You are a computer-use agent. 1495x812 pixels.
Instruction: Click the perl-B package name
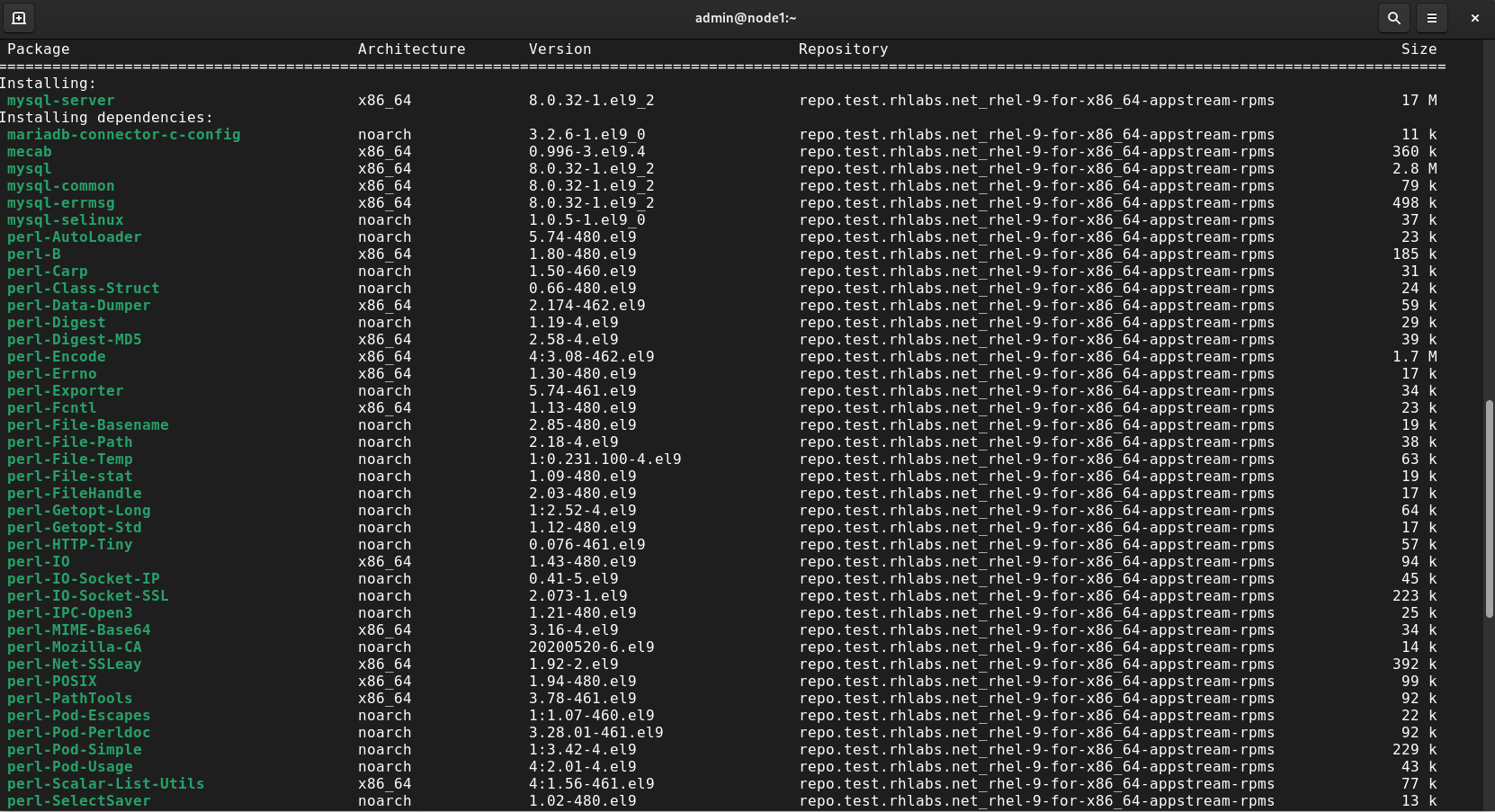[x=34, y=254]
